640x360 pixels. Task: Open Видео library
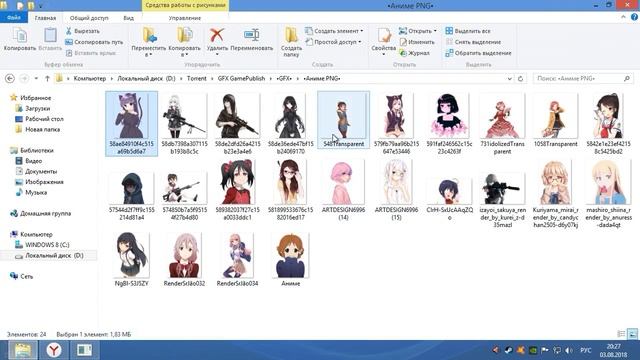33,161
